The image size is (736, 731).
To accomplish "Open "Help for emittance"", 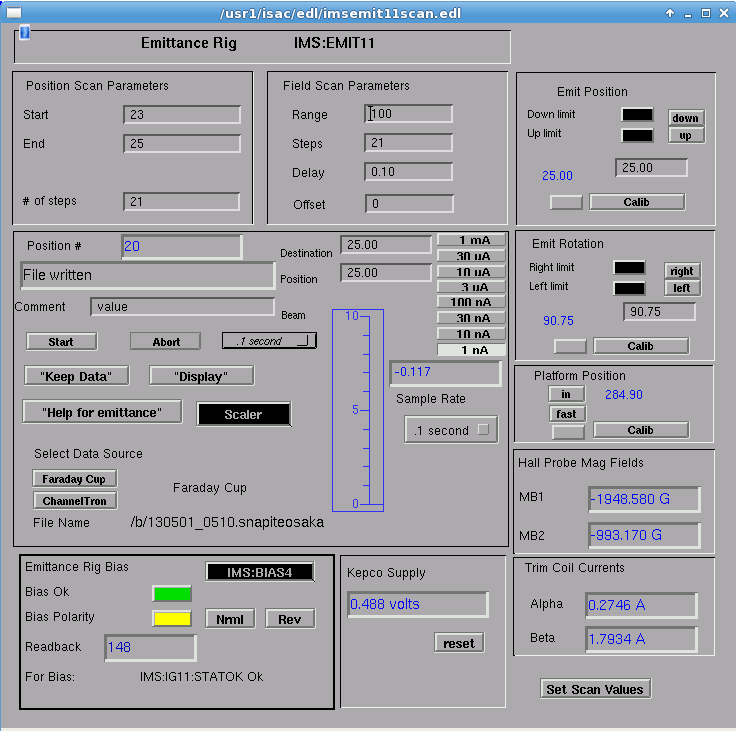I will [x=102, y=412].
